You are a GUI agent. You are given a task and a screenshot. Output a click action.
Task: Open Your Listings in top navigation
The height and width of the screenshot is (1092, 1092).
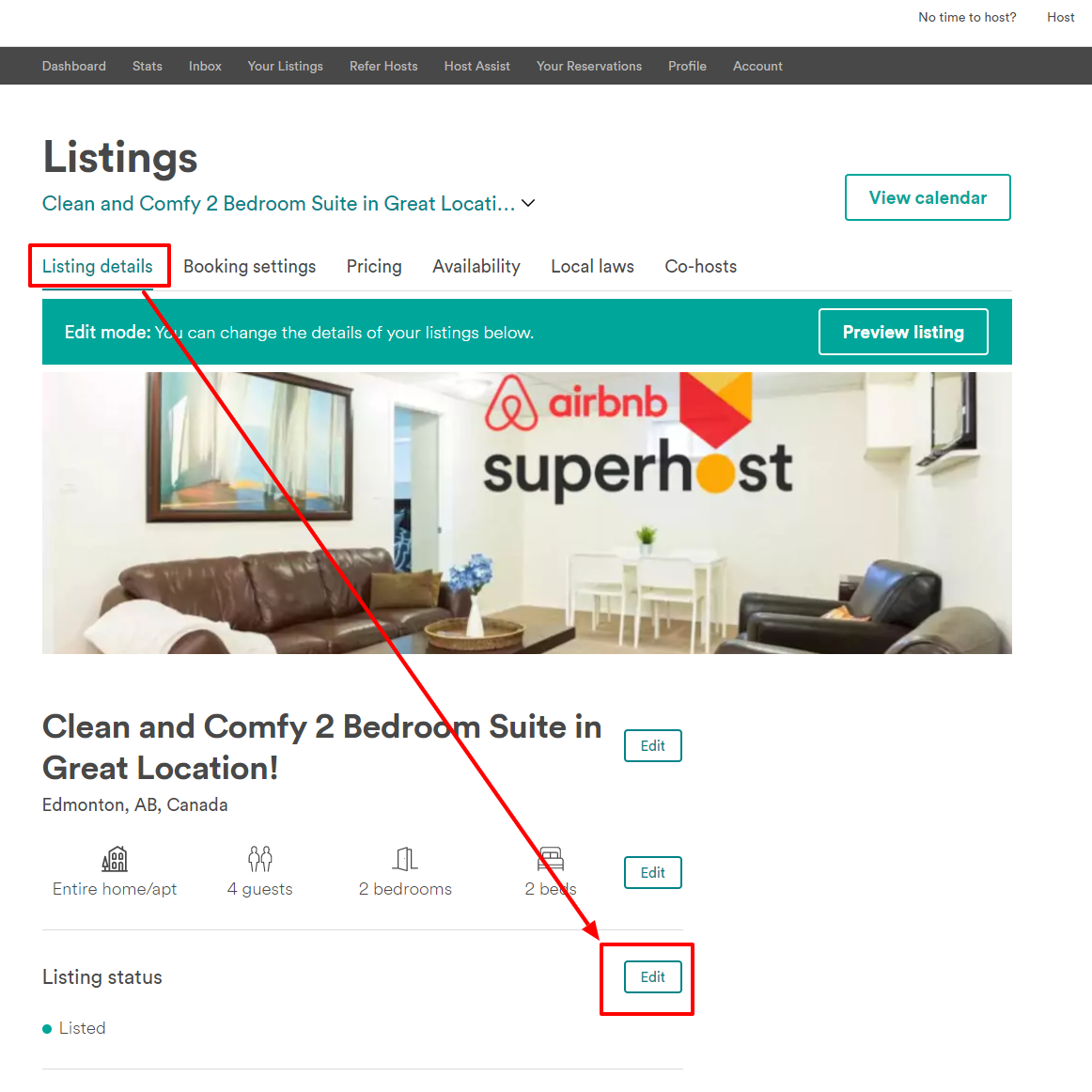[x=286, y=66]
